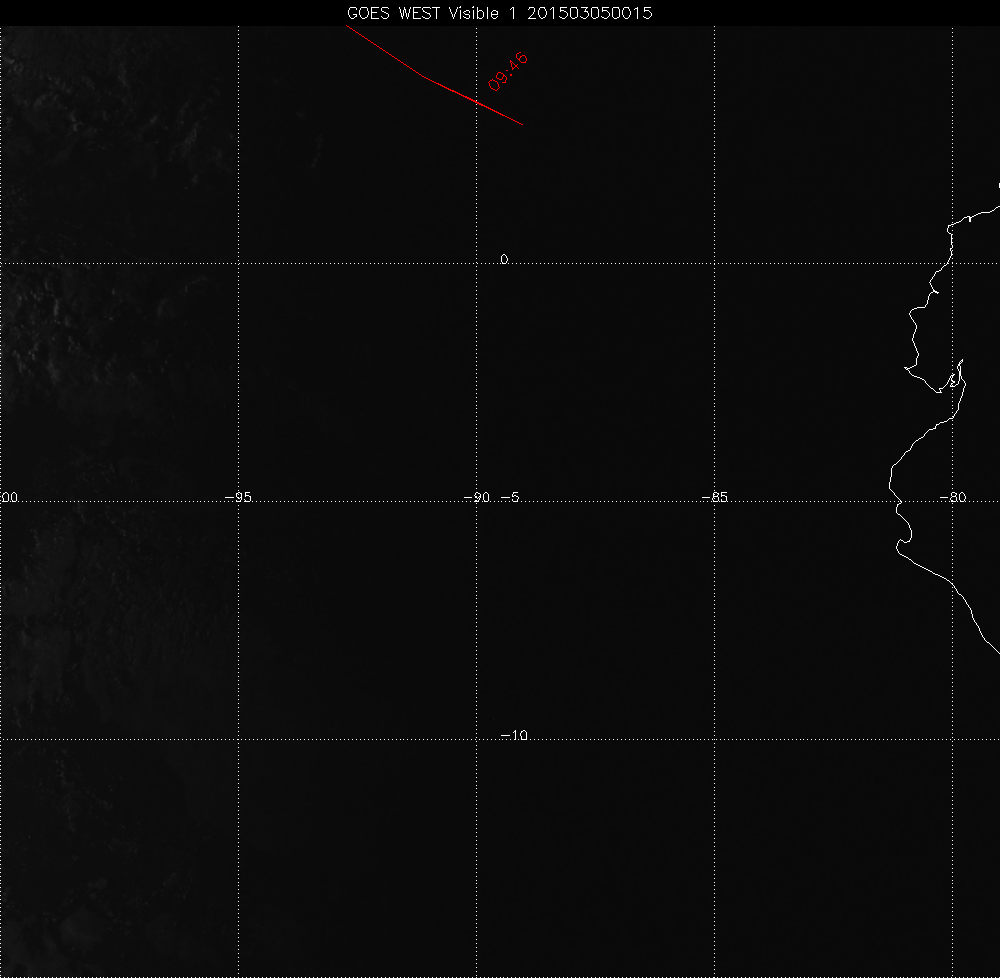Click the red 09:46 track time label
The height and width of the screenshot is (978, 1000).
(x=508, y=71)
